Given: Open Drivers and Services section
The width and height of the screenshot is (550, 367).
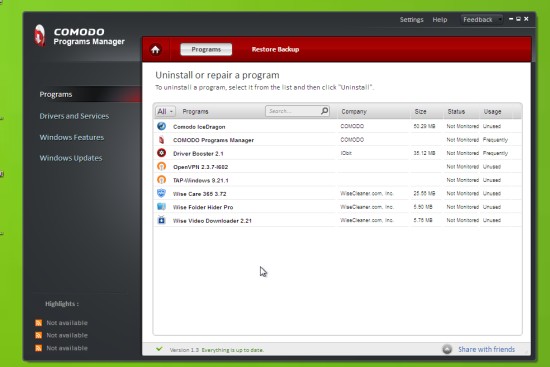Looking at the screenshot, I should 74,116.
